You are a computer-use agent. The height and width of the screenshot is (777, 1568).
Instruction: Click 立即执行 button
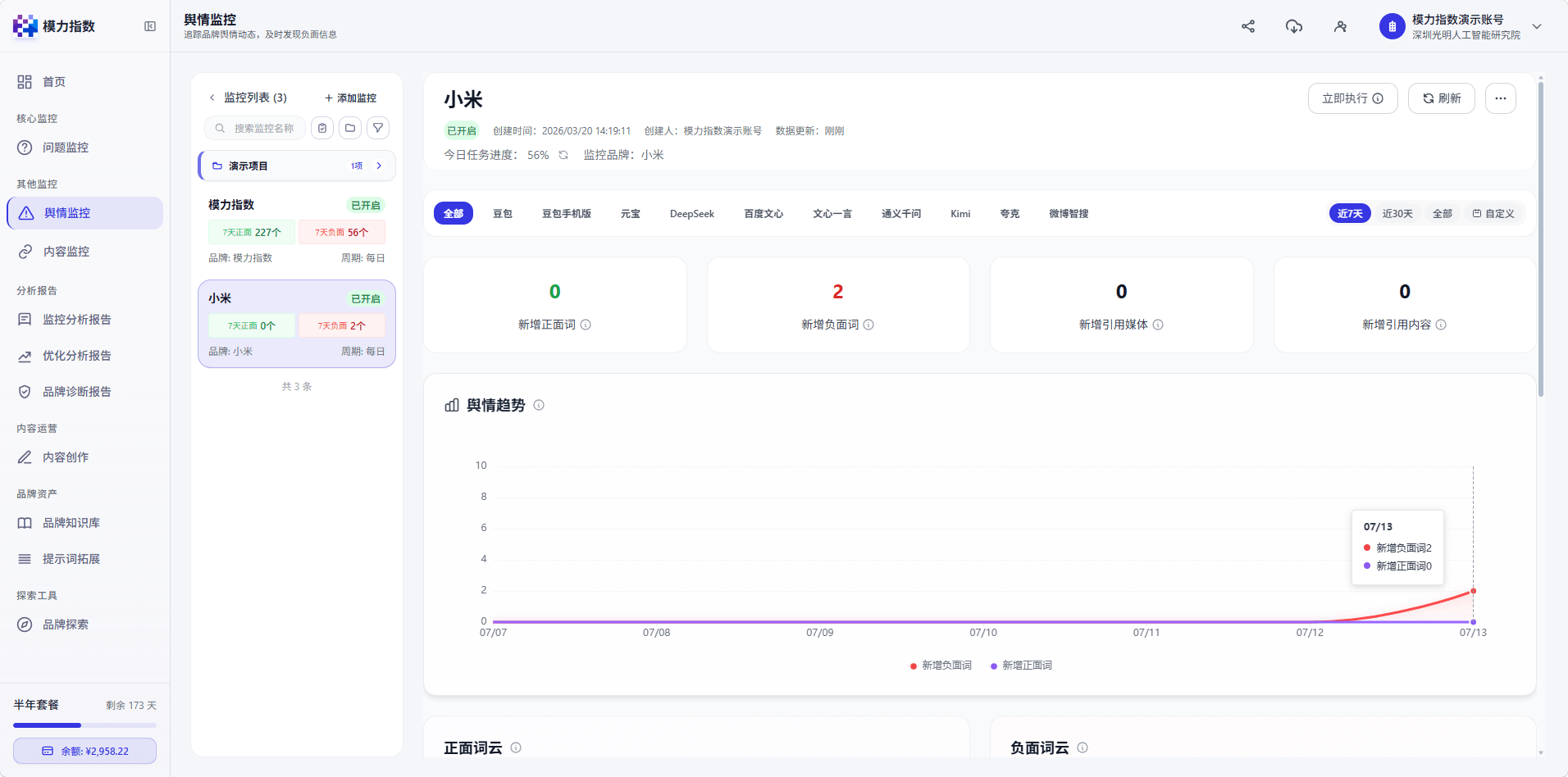(x=1353, y=98)
